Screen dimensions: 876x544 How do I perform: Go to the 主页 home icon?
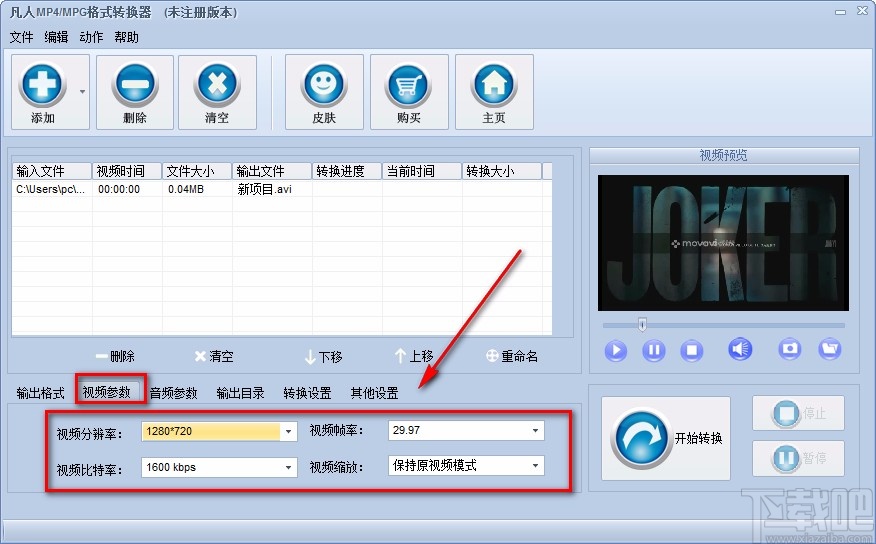coord(494,84)
